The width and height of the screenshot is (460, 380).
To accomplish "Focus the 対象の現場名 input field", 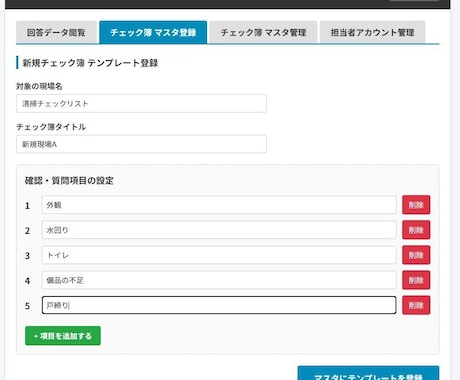I will [x=141, y=103].
